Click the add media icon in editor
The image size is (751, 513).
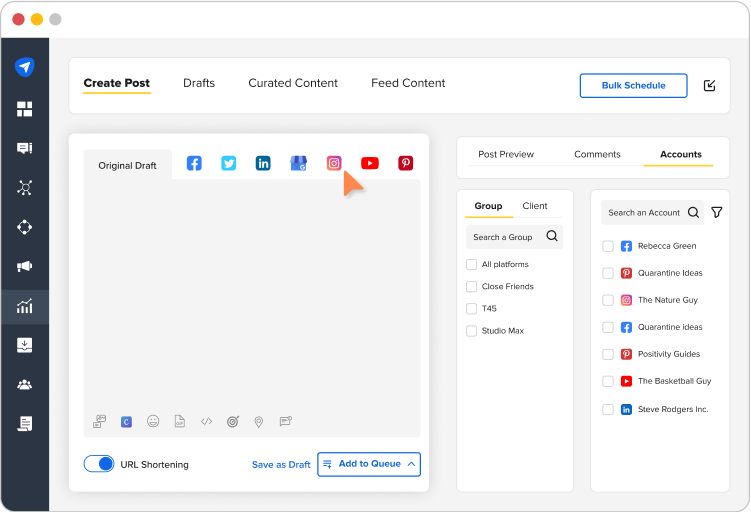100,422
